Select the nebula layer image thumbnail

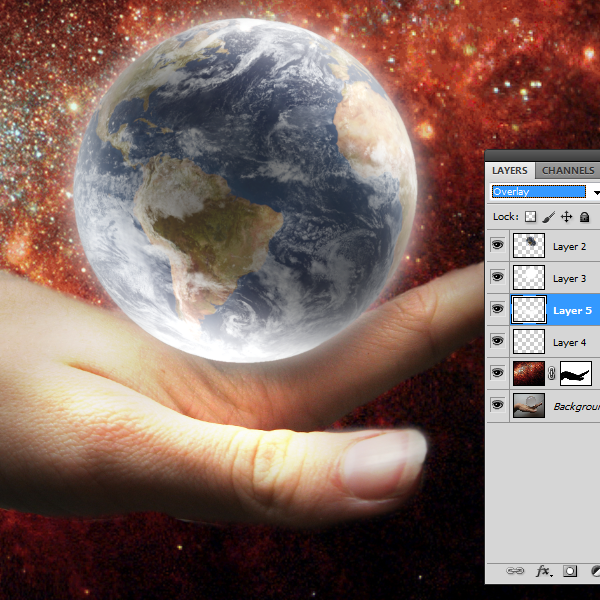pyautogui.click(x=529, y=373)
